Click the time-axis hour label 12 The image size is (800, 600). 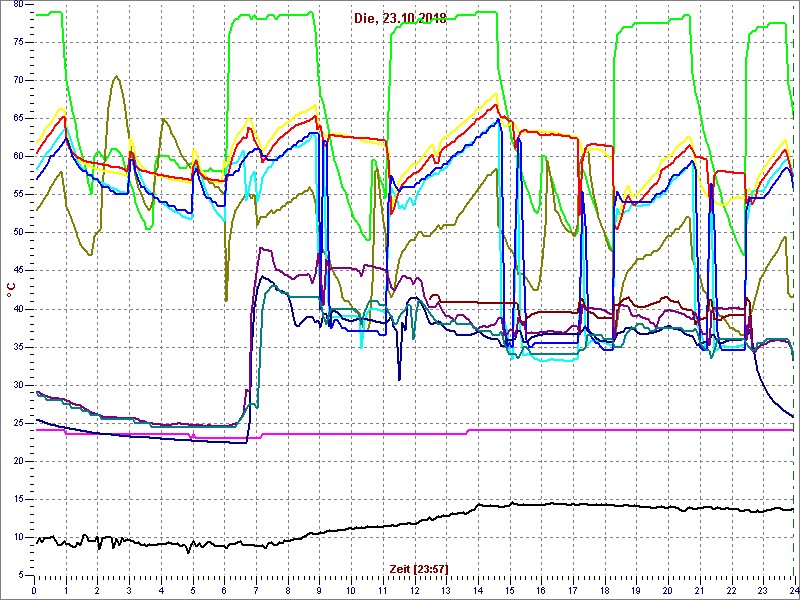(x=414, y=589)
